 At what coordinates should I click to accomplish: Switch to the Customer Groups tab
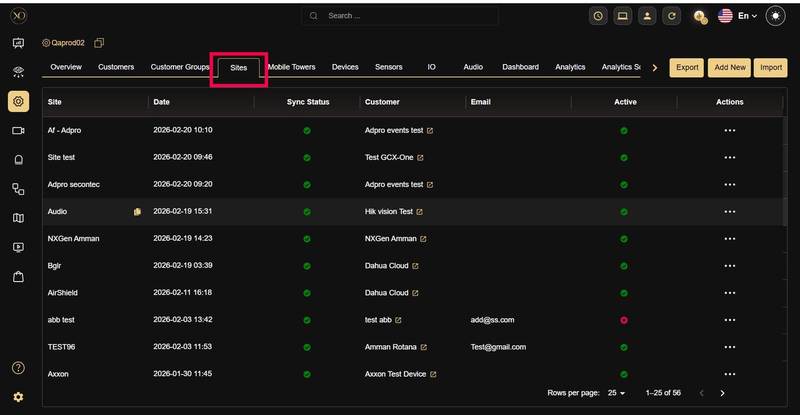point(180,67)
